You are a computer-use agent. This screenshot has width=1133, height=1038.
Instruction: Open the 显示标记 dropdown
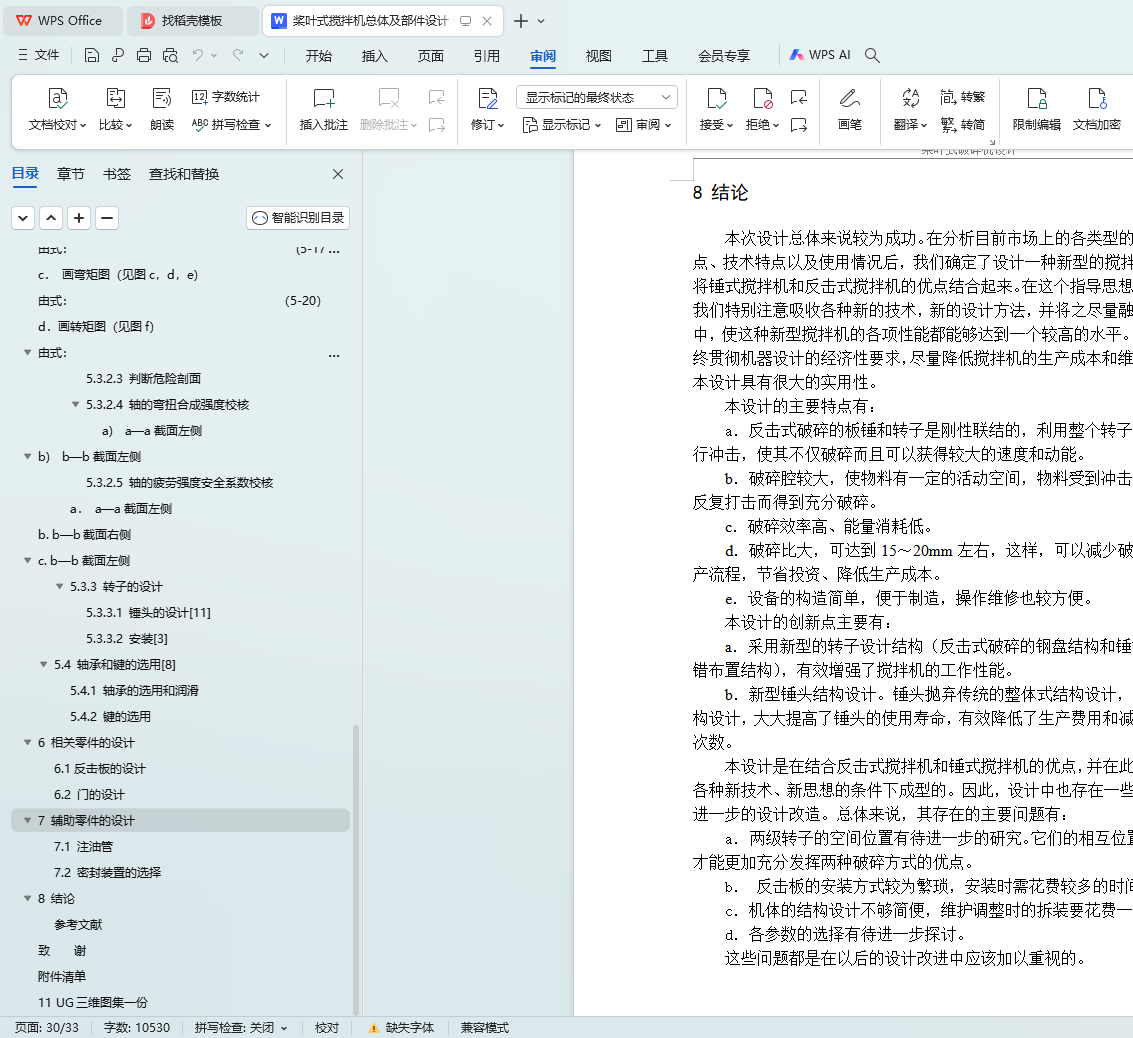coord(561,125)
